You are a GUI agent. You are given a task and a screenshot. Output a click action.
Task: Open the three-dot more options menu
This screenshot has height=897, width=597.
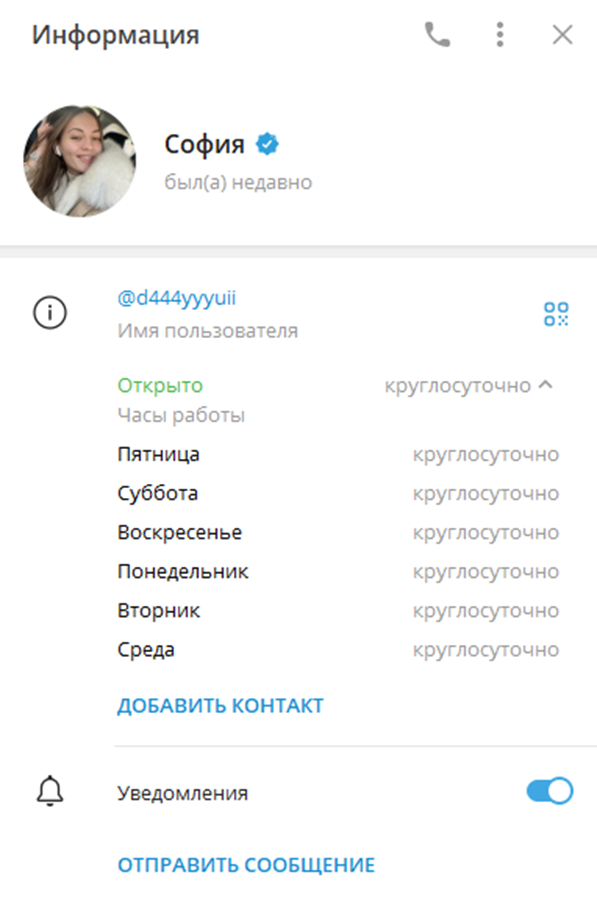500,35
